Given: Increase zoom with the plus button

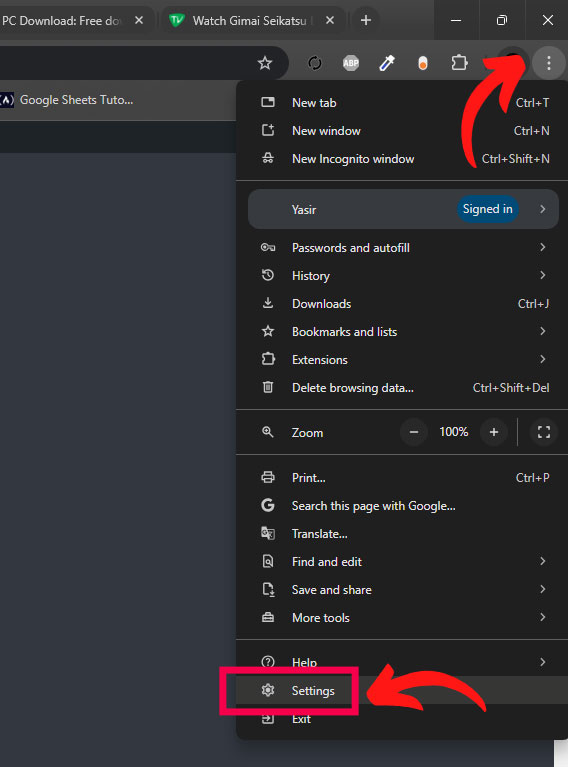Looking at the screenshot, I should click(494, 432).
